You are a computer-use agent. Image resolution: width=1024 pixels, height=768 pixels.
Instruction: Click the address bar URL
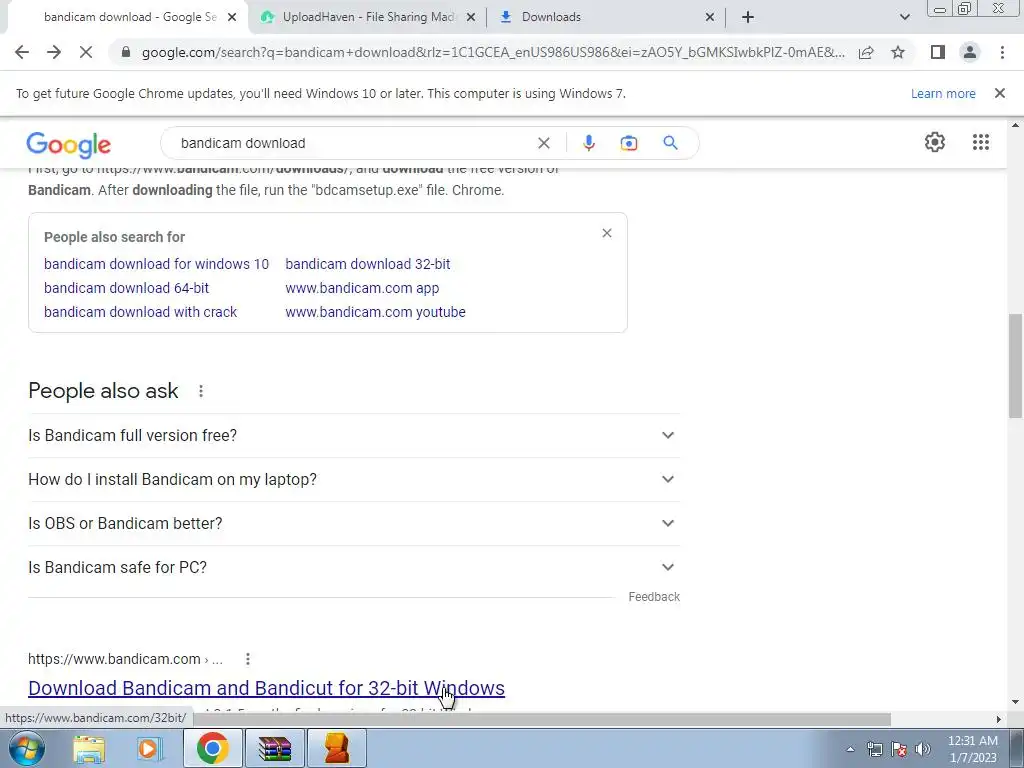(493, 52)
